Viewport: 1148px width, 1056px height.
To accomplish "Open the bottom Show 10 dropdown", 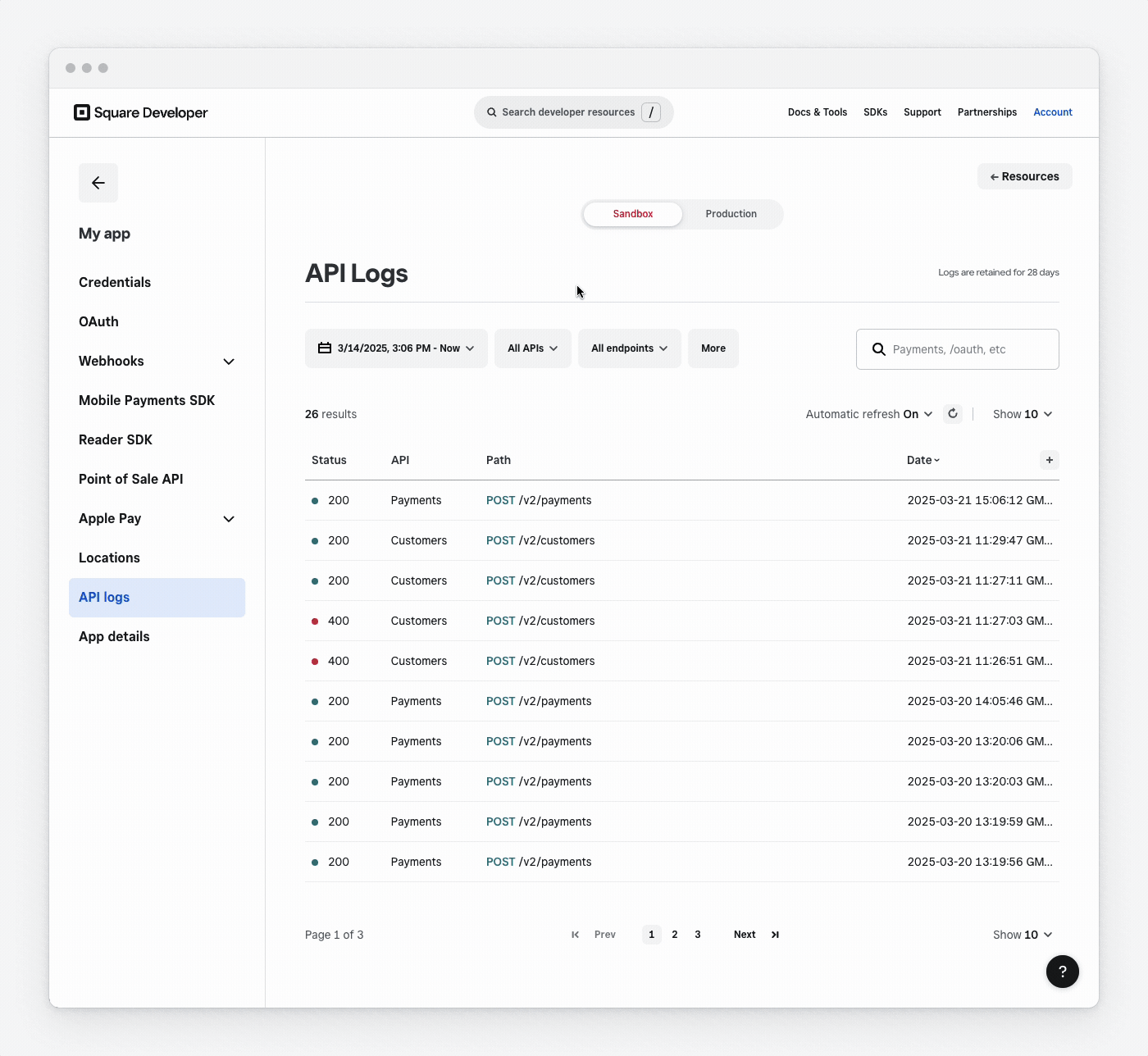I will [x=1023, y=935].
